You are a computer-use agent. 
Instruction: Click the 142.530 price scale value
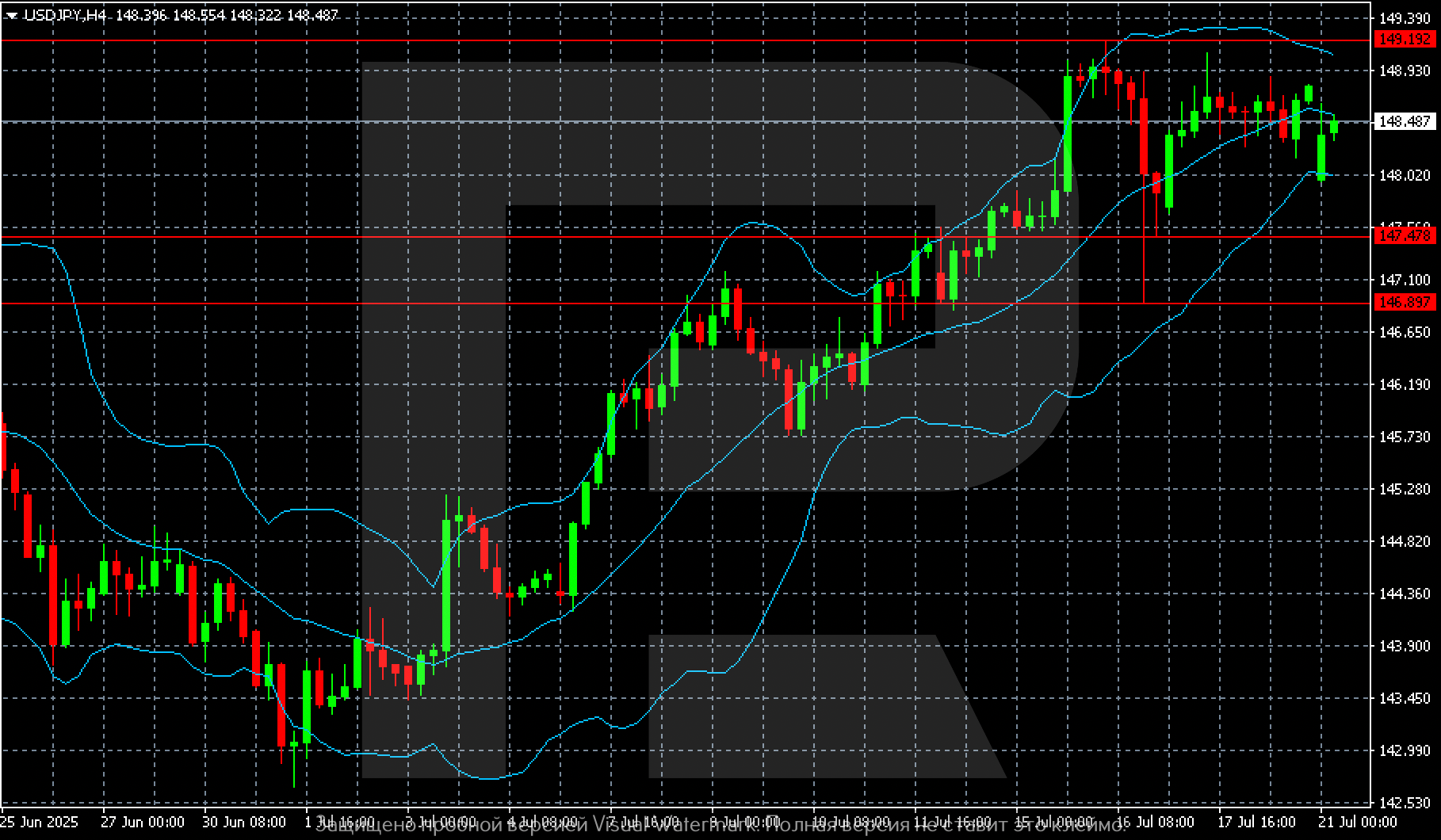coord(1405,803)
